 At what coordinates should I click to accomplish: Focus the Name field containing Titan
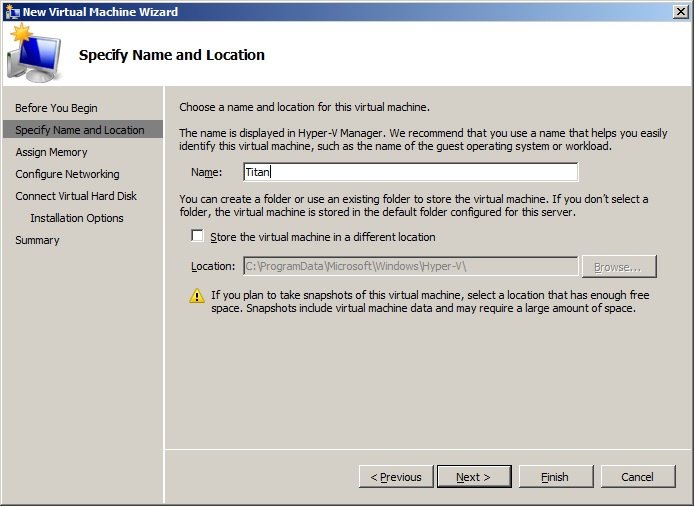coord(410,172)
